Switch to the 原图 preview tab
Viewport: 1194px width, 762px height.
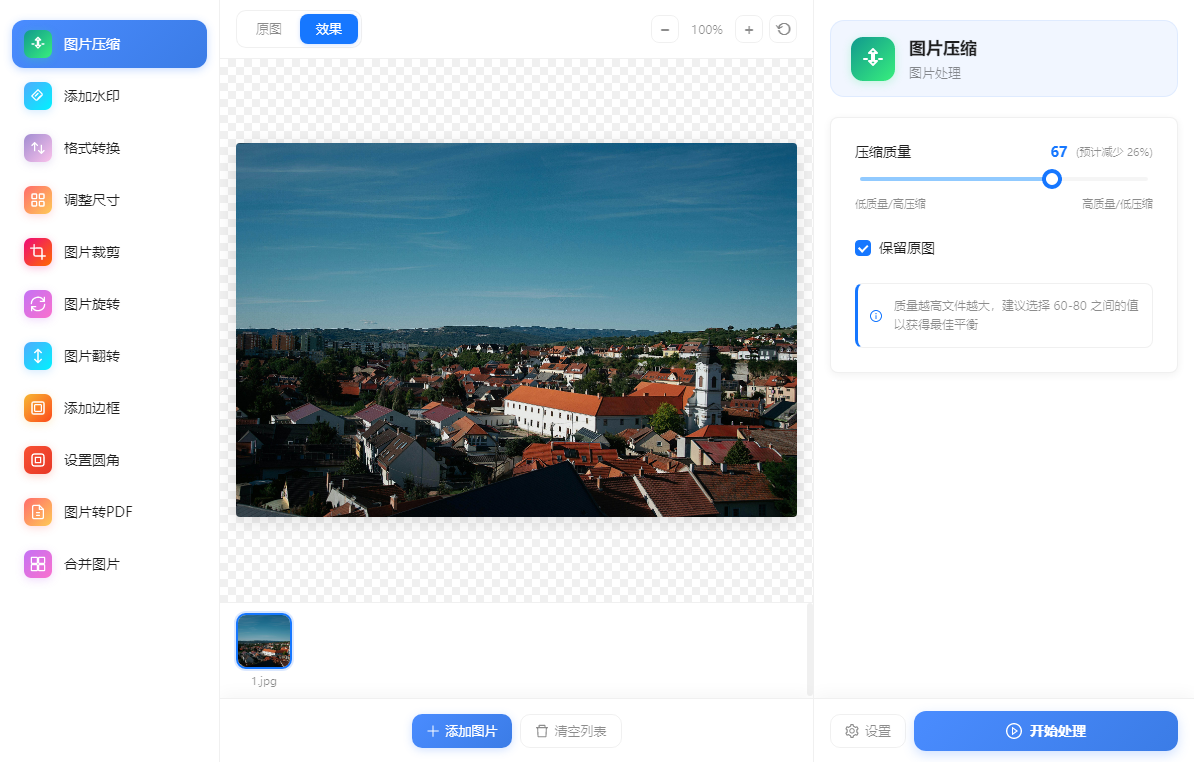pos(269,29)
